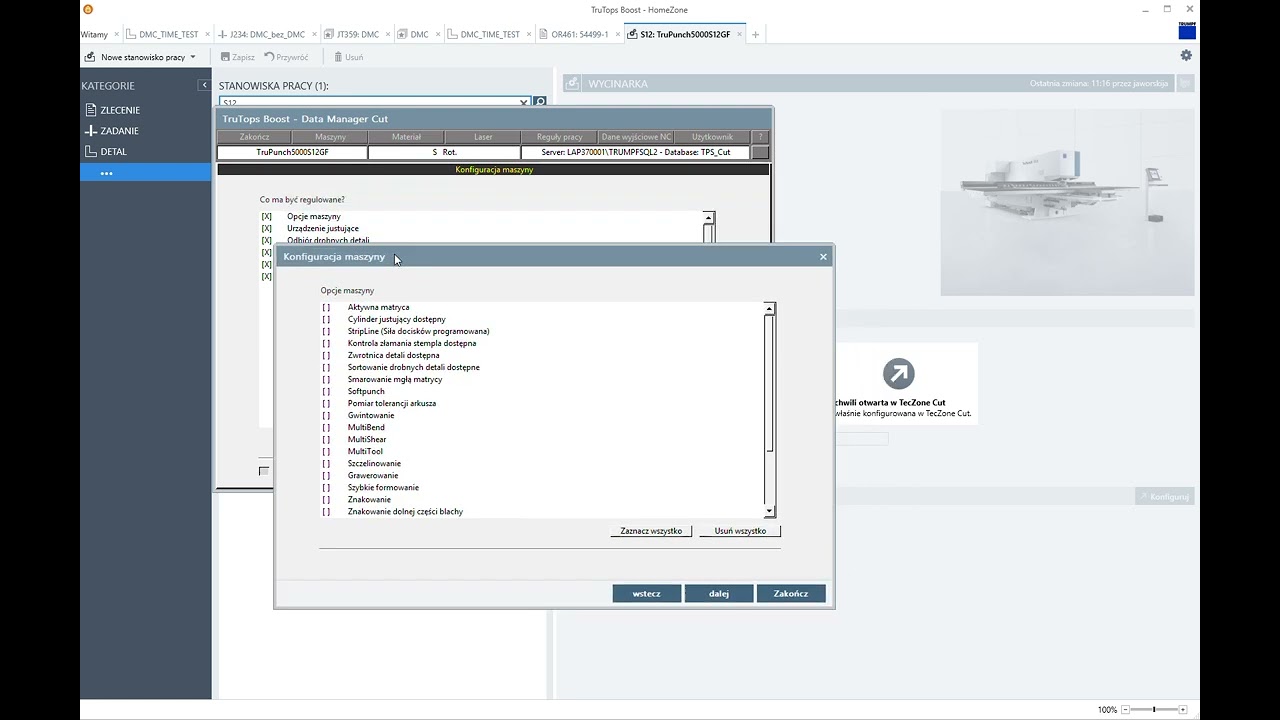Screen dimensions: 1280x720
Task: Go back with wstecz button
Action: 647,594
